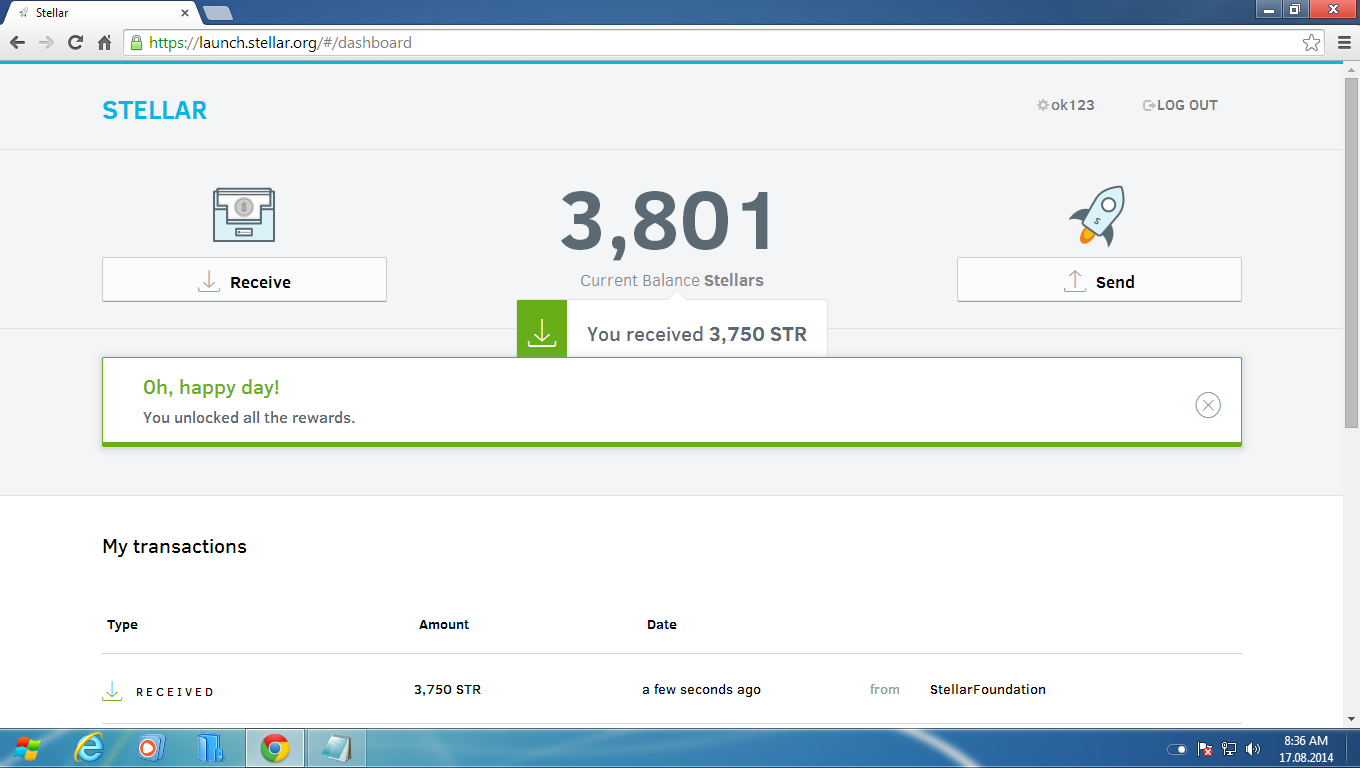The image size is (1360, 768).
Task: Click the Send button
Action: tap(1099, 280)
